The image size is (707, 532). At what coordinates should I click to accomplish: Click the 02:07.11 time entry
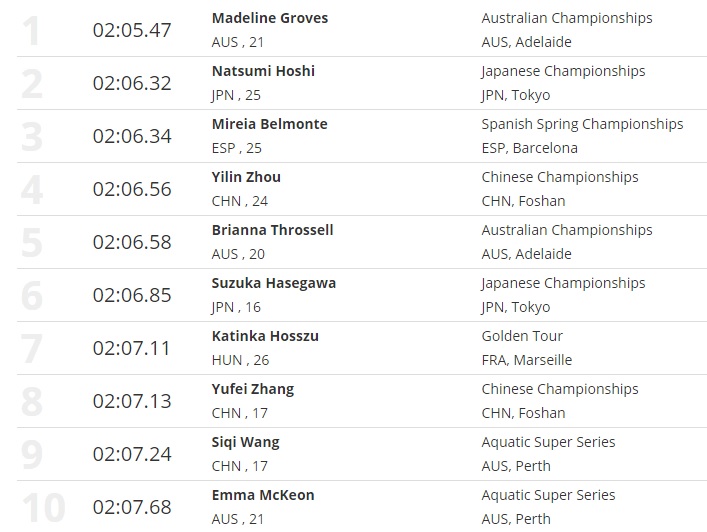point(132,348)
